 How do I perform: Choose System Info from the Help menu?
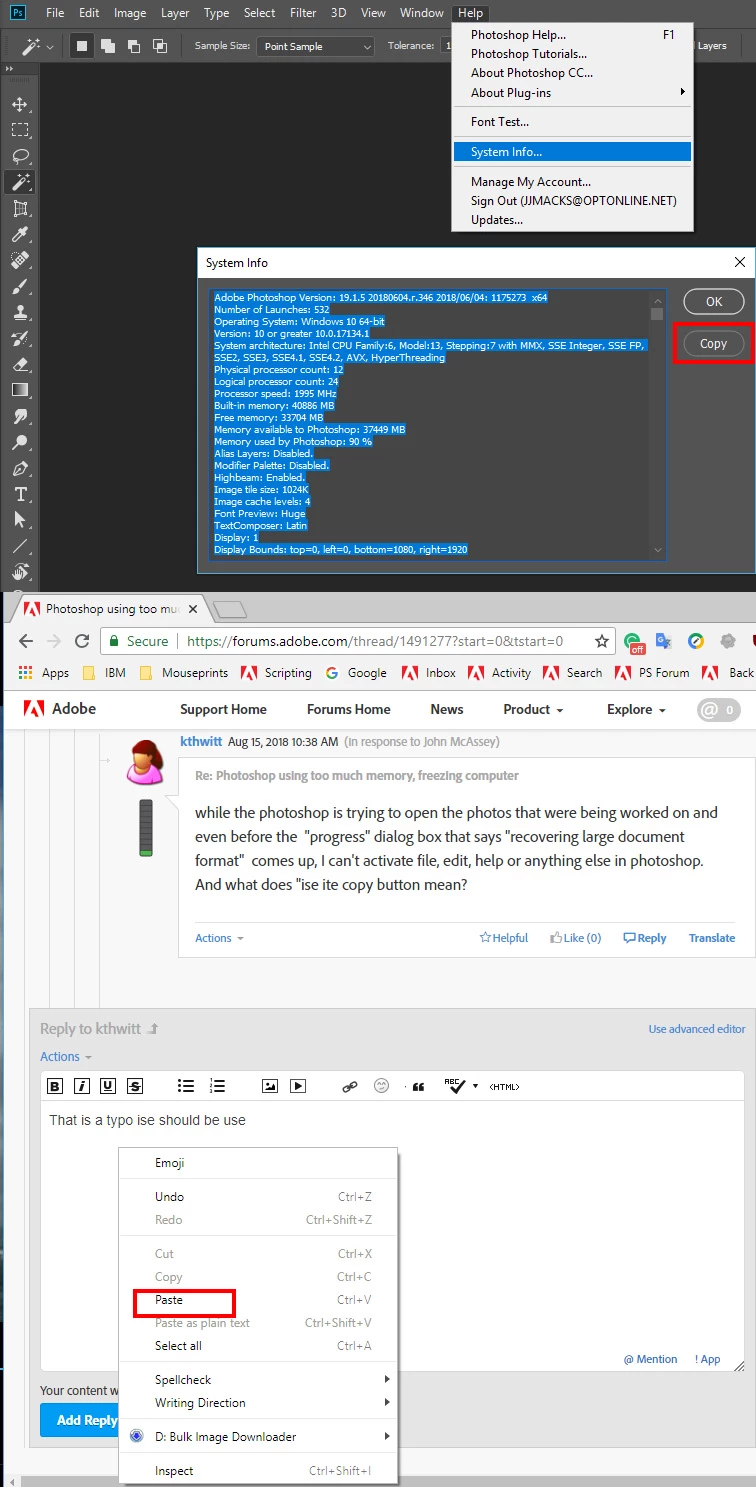[571, 152]
